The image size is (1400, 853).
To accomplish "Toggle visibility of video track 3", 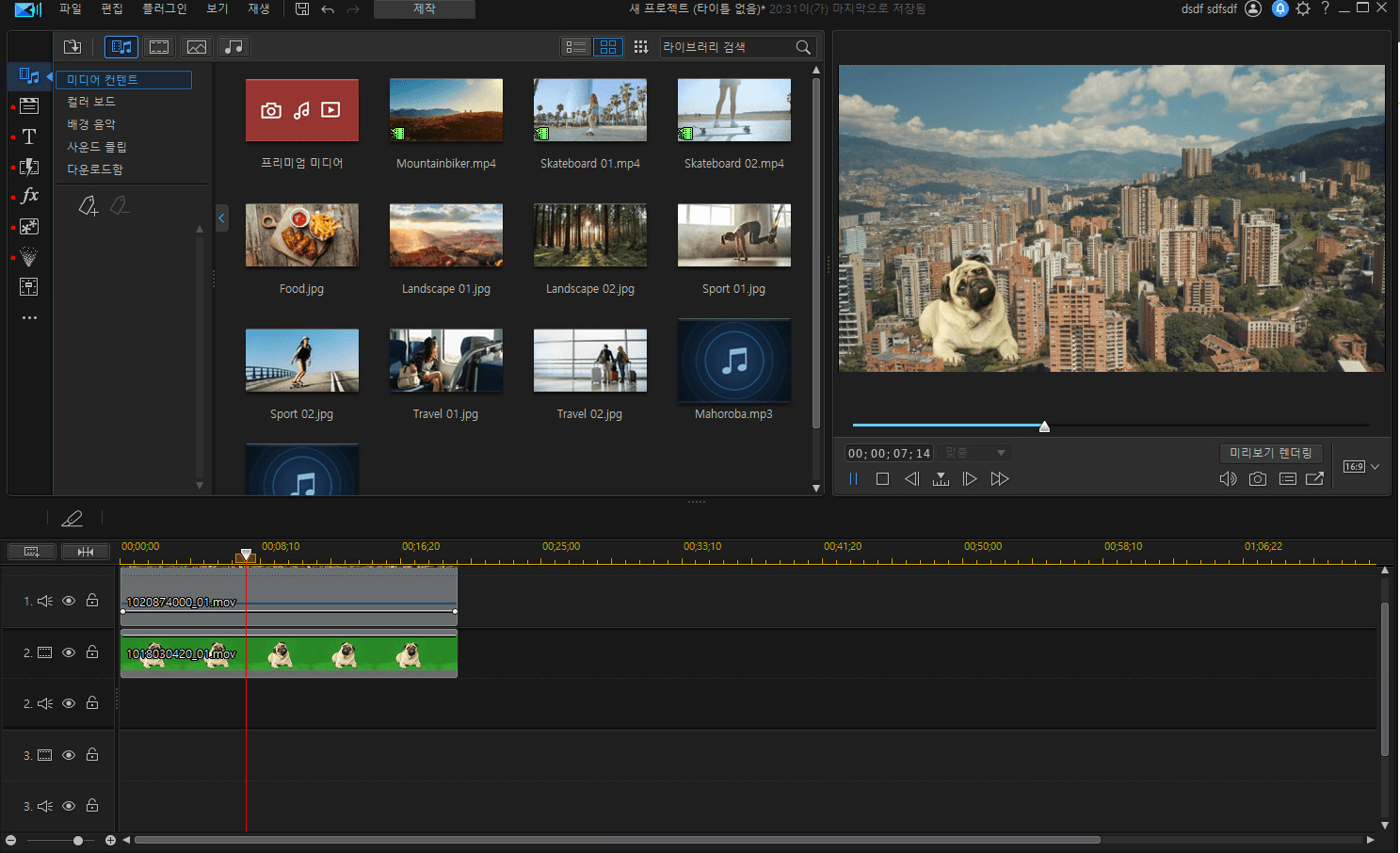I will point(69,755).
